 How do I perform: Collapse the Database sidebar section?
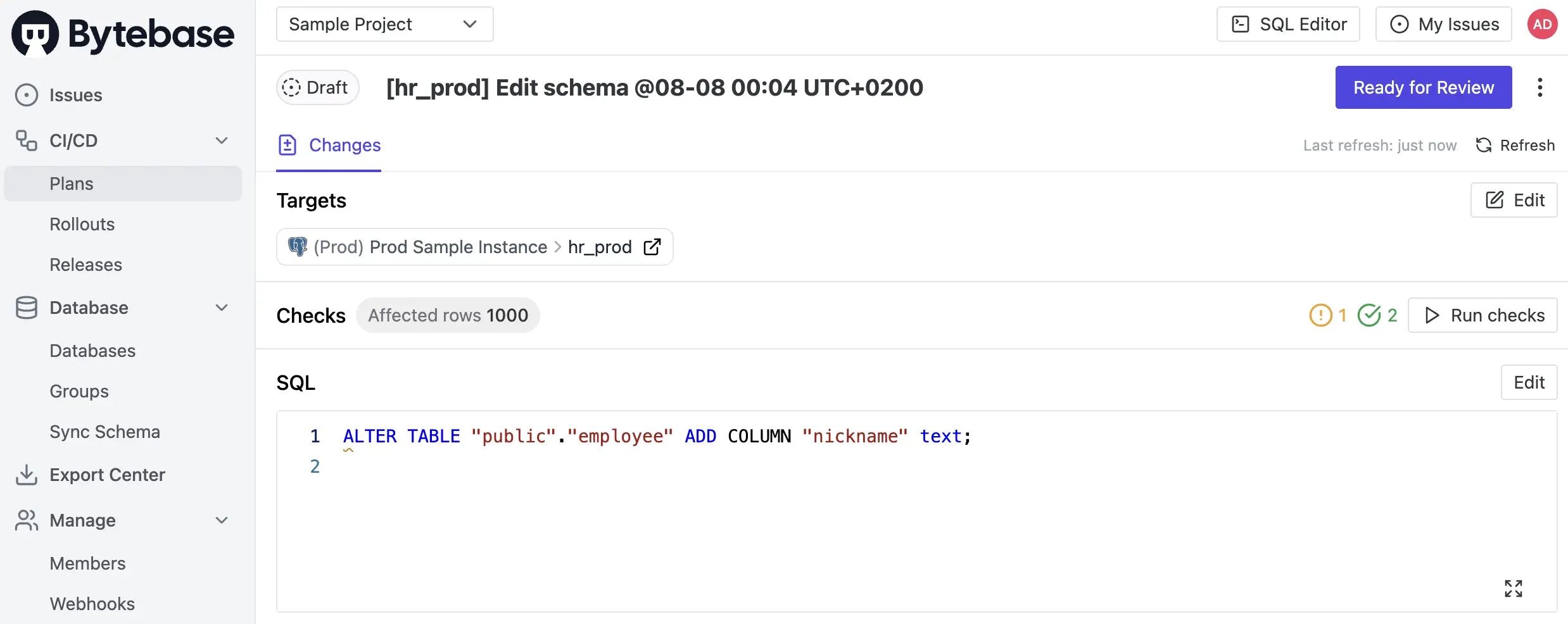[222, 308]
